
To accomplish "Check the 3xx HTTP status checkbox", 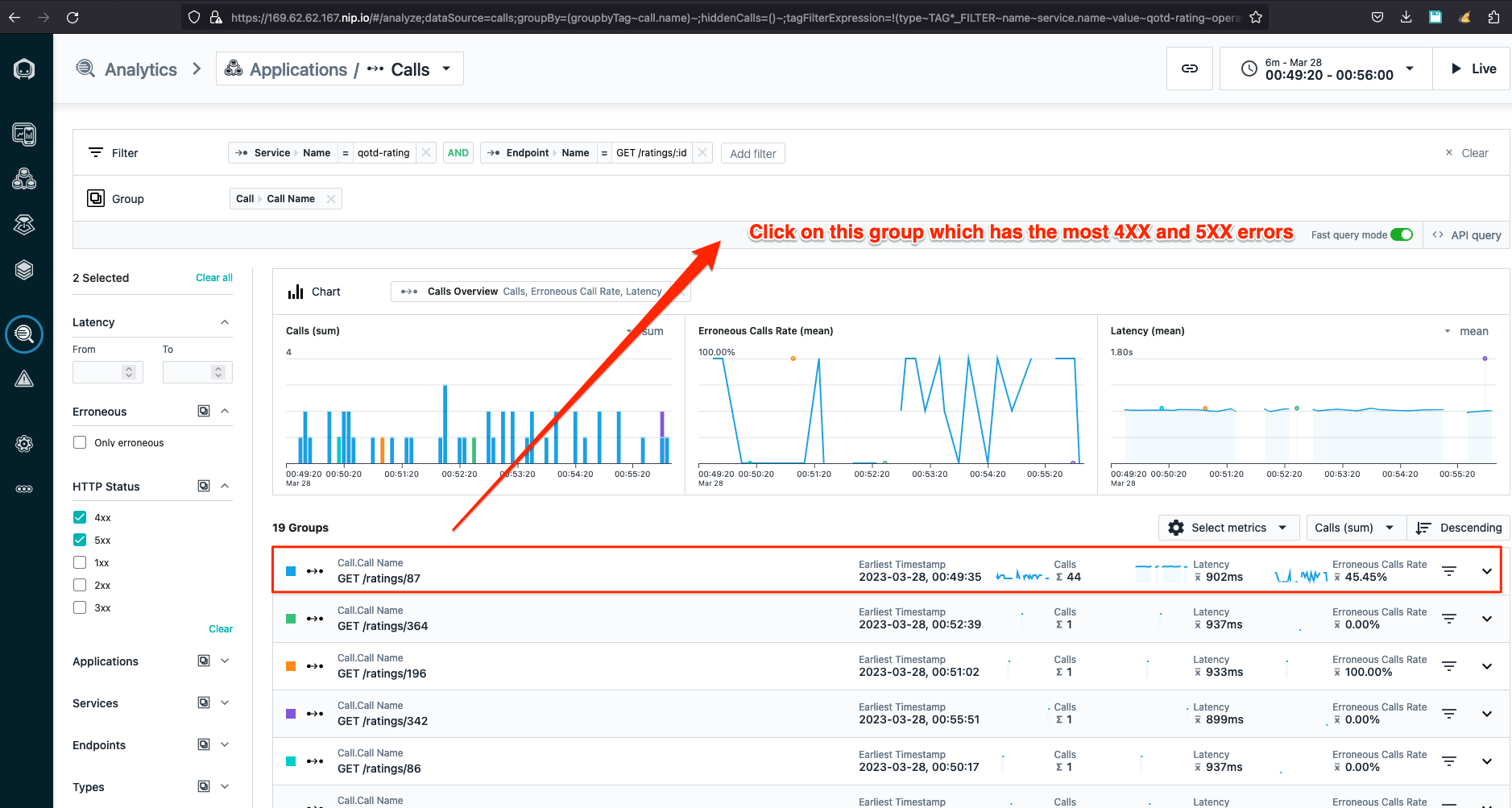I will tap(80, 607).
